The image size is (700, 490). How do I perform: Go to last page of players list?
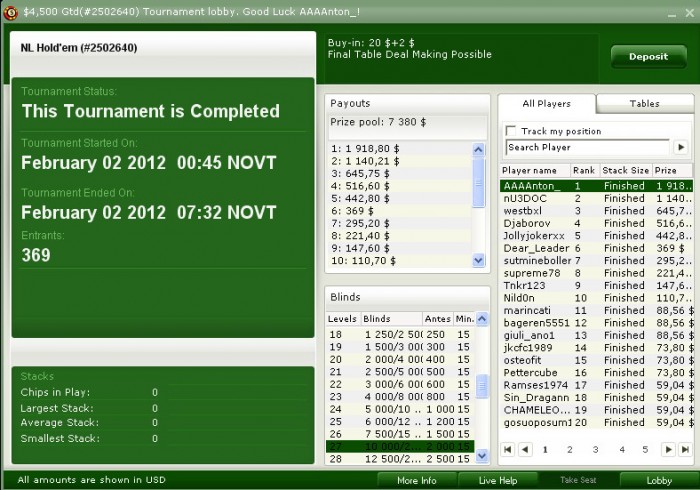685,449
